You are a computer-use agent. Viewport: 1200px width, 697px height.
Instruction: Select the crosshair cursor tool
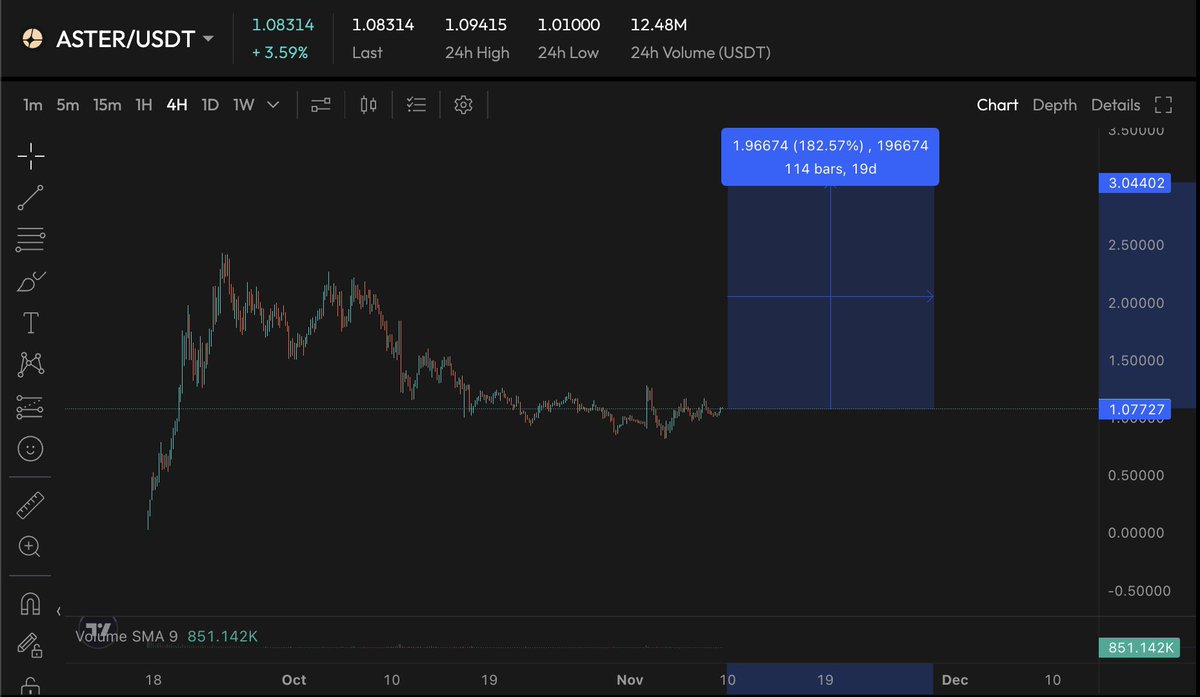click(x=31, y=156)
